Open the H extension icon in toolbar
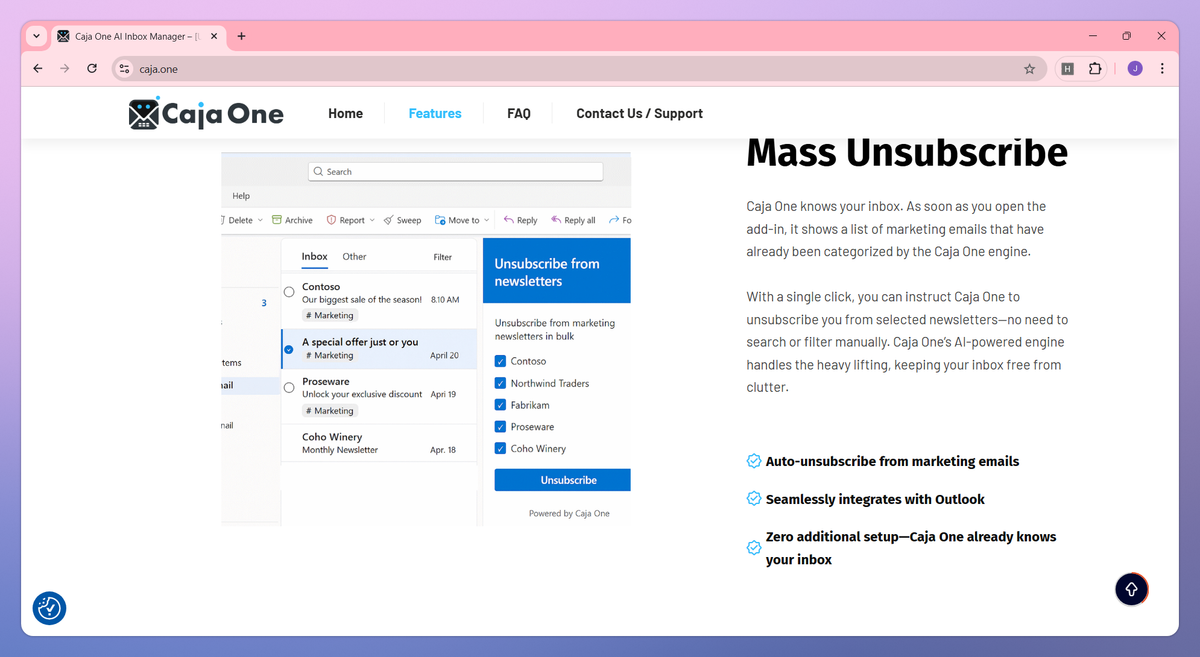 [1067, 69]
